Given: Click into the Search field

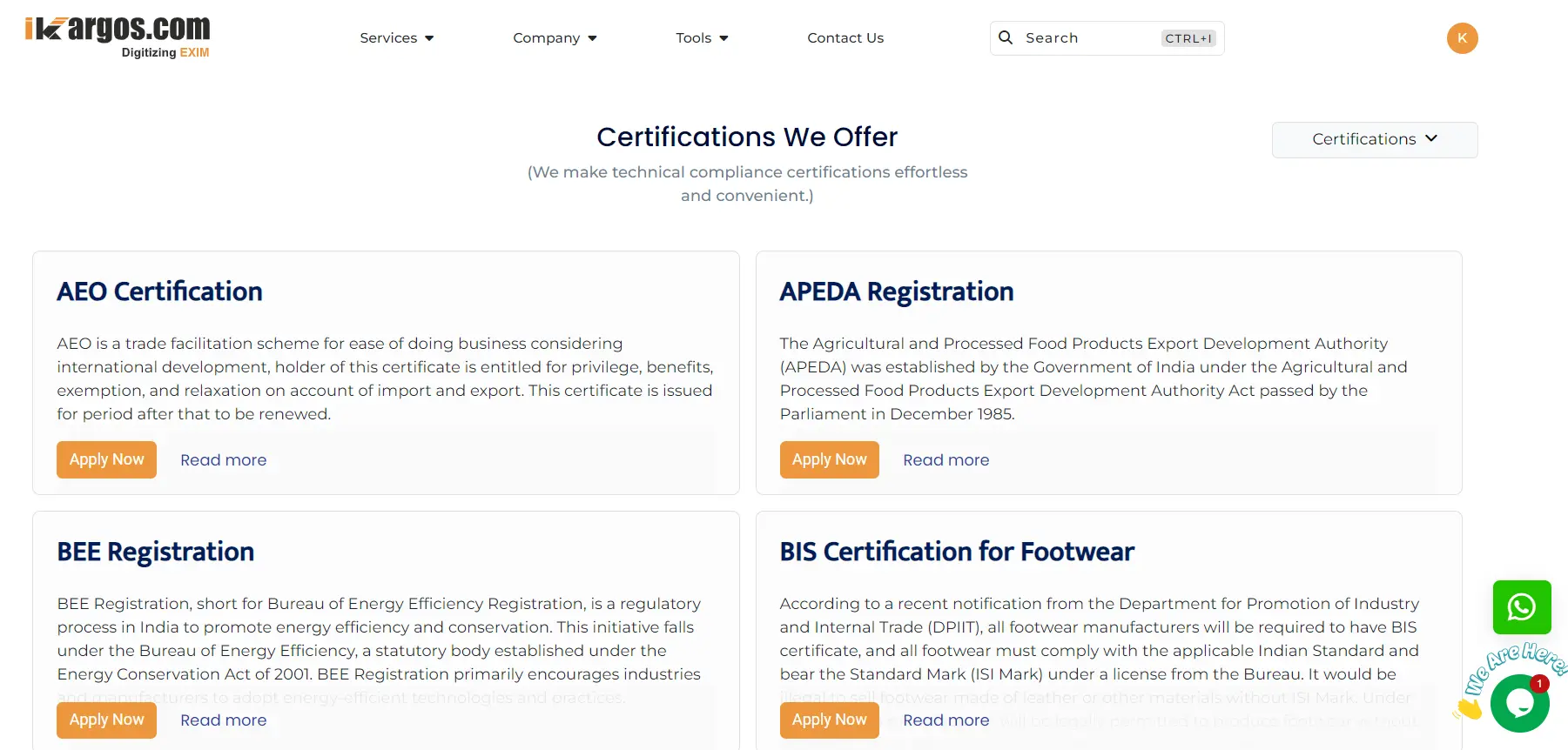Looking at the screenshot, I should click(x=1088, y=38).
